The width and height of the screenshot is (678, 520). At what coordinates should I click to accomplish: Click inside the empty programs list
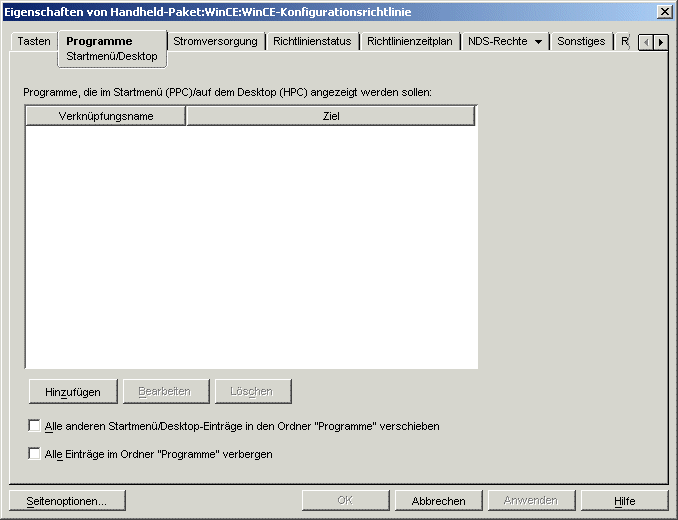(251, 247)
